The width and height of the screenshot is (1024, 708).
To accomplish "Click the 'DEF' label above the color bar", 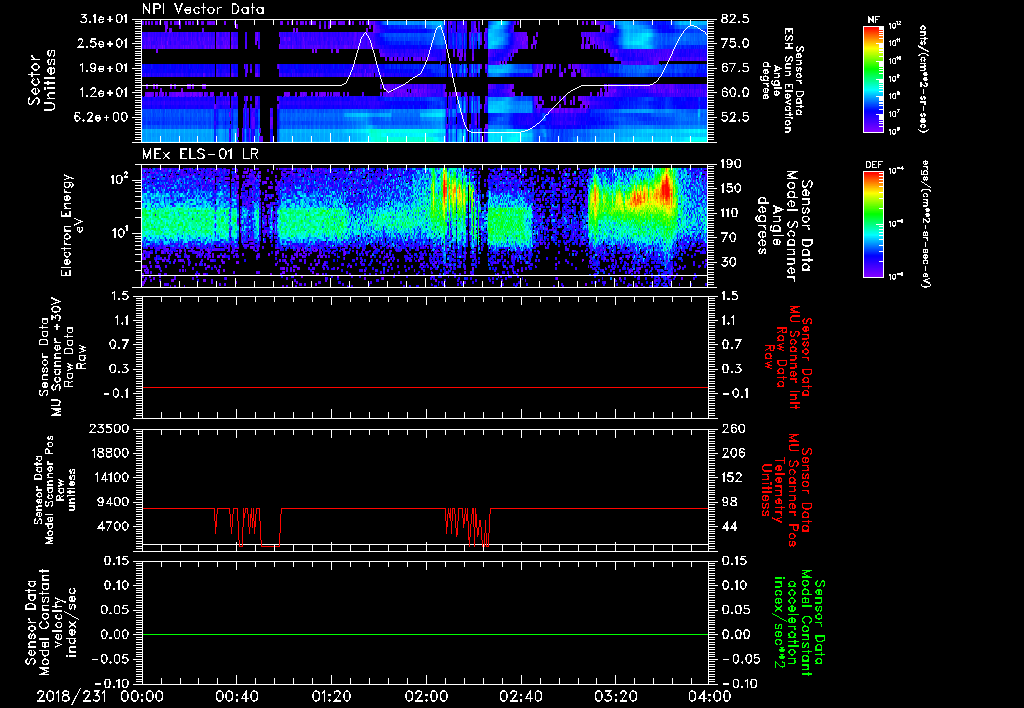I will (874, 165).
